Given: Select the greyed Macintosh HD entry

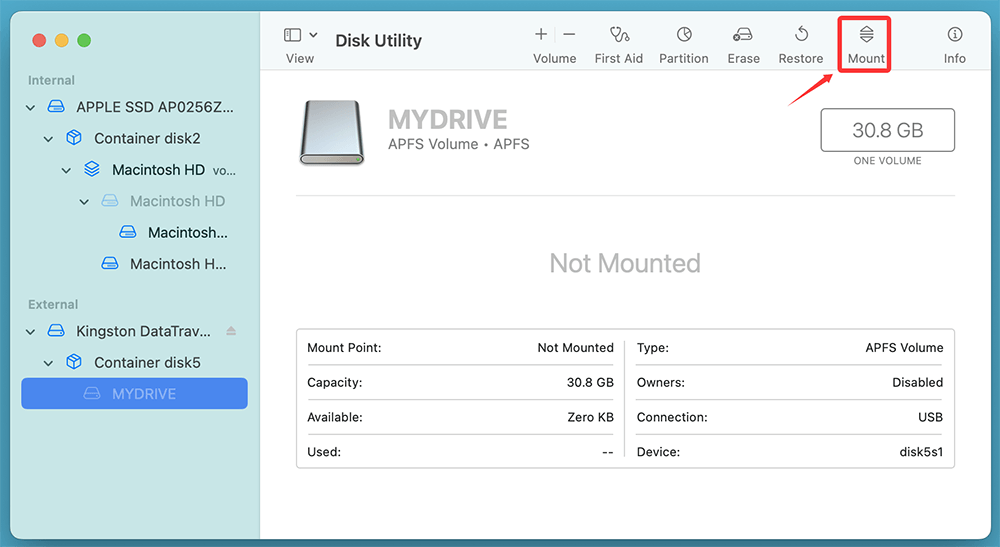Looking at the screenshot, I should tap(177, 201).
